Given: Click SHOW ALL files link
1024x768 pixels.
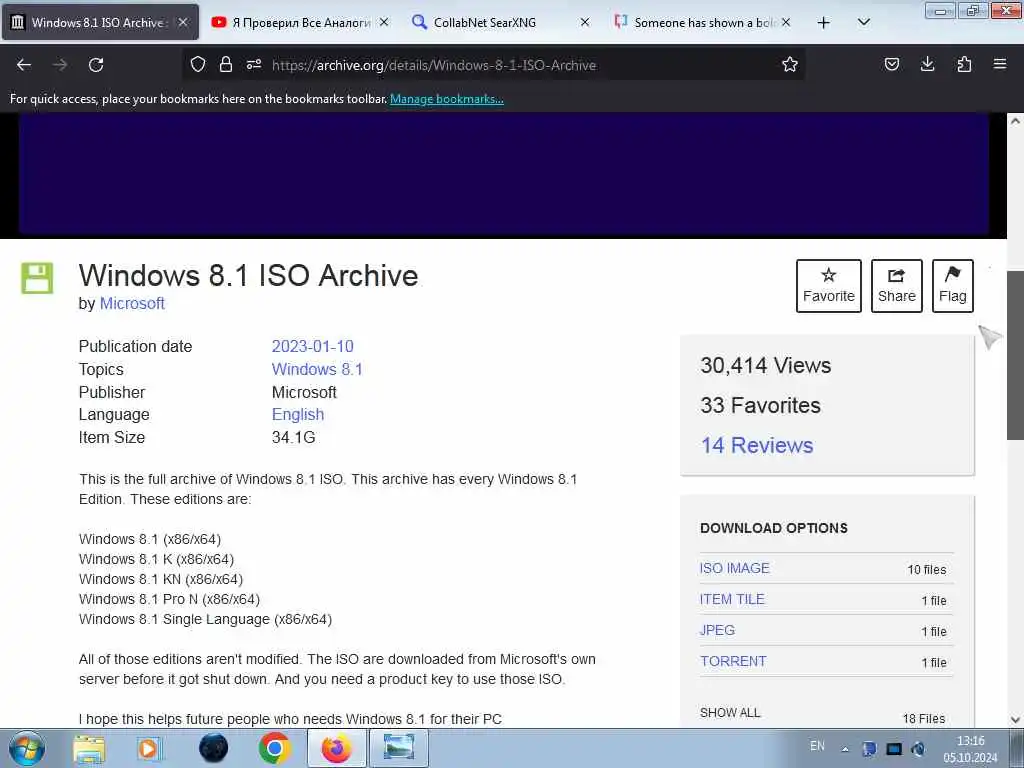Looking at the screenshot, I should point(730,712).
